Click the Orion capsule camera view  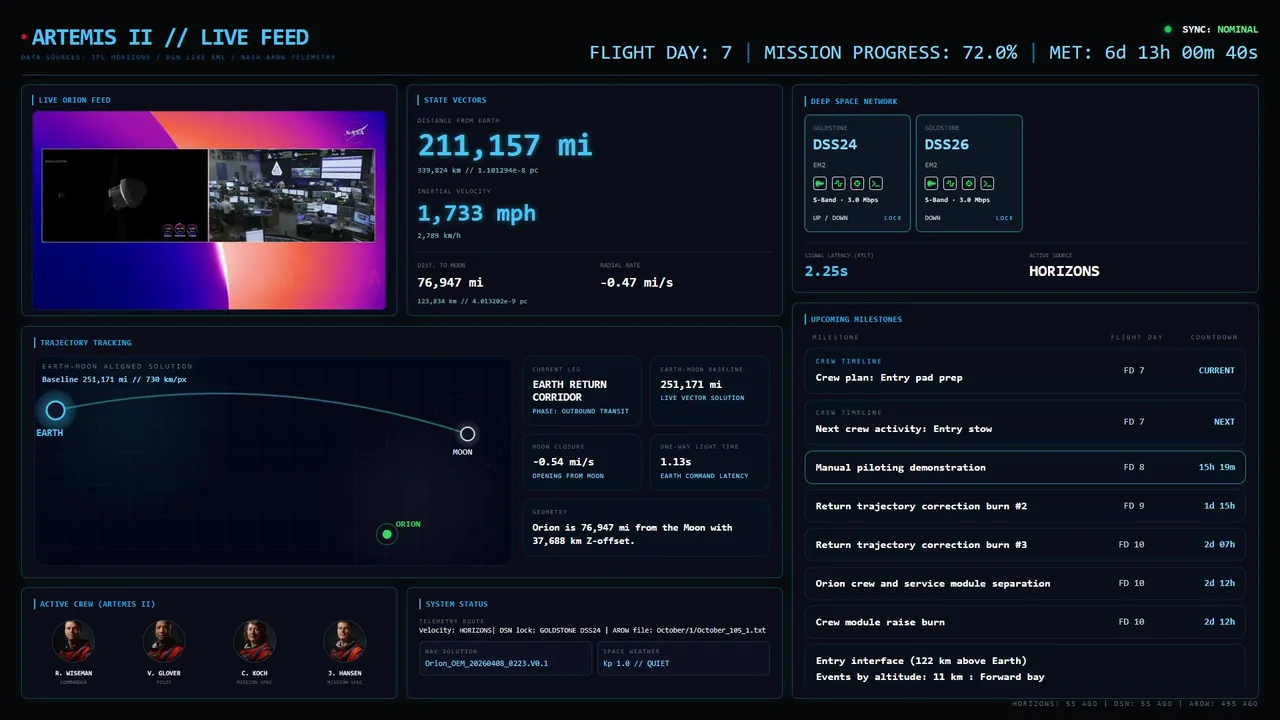coord(124,195)
